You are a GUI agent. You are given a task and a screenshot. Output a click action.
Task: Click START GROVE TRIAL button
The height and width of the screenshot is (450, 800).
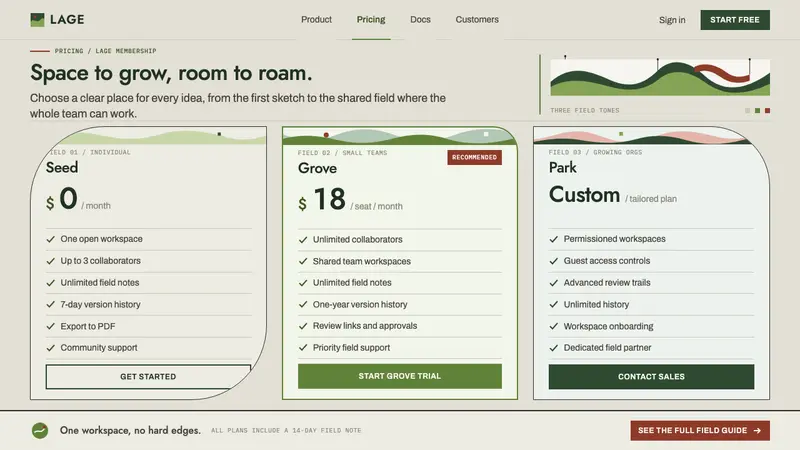[399, 376]
